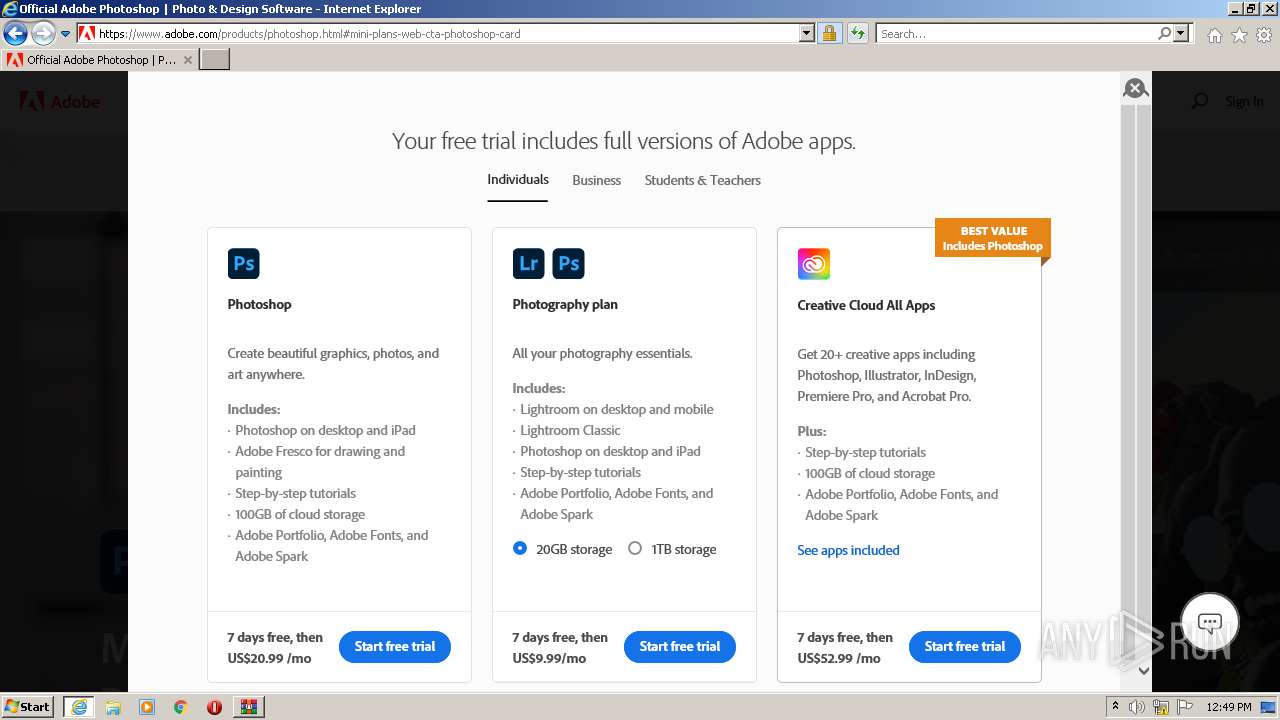Click the scrollbar down arrow in modal
The height and width of the screenshot is (720, 1280).
pyautogui.click(x=1144, y=671)
